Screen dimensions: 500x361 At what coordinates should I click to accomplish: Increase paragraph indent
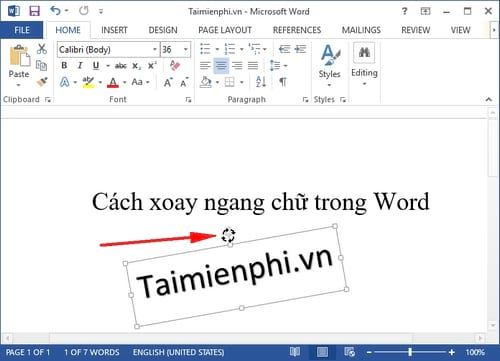click(300, 49)
